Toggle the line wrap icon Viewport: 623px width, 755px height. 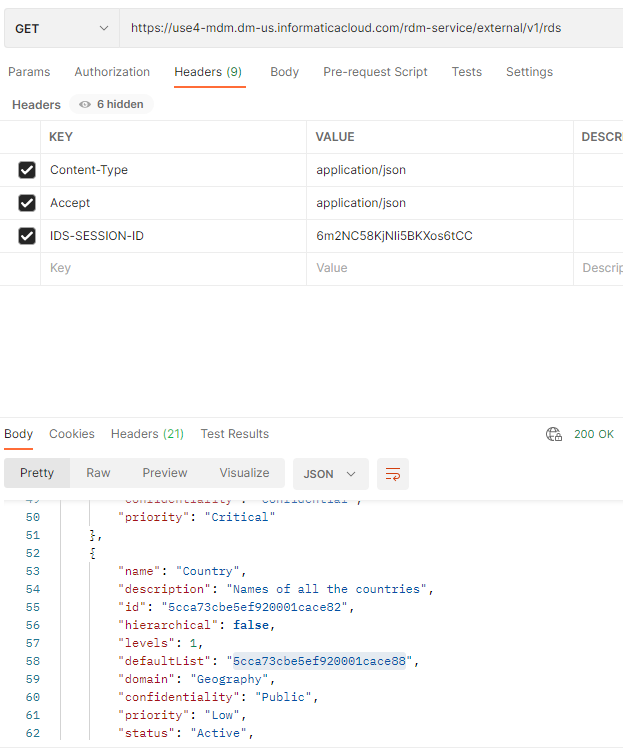393,474
